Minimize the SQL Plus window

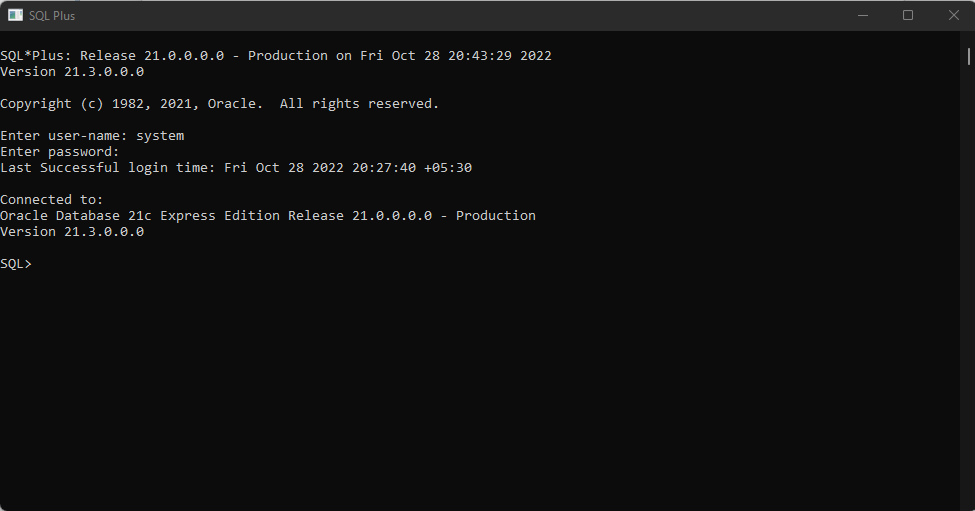[863, 15]
